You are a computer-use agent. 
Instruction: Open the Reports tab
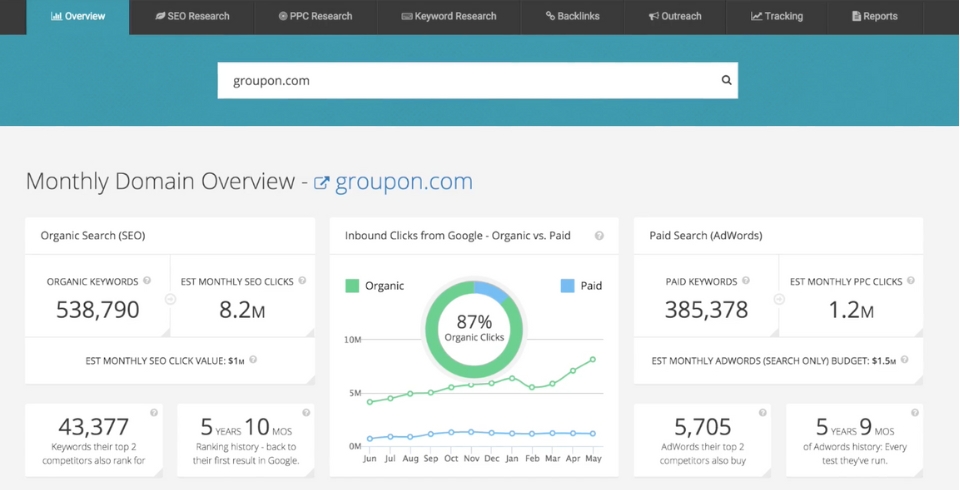pos(874,17)
